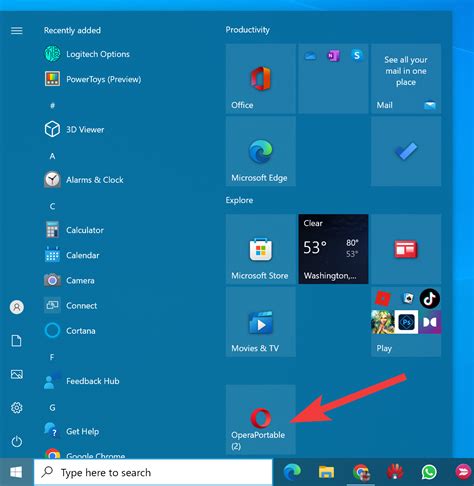The width and height of the screenshot is (474, 486).
Task: Open Solitaire icon in the Play tile
Action: pos(407,298)
